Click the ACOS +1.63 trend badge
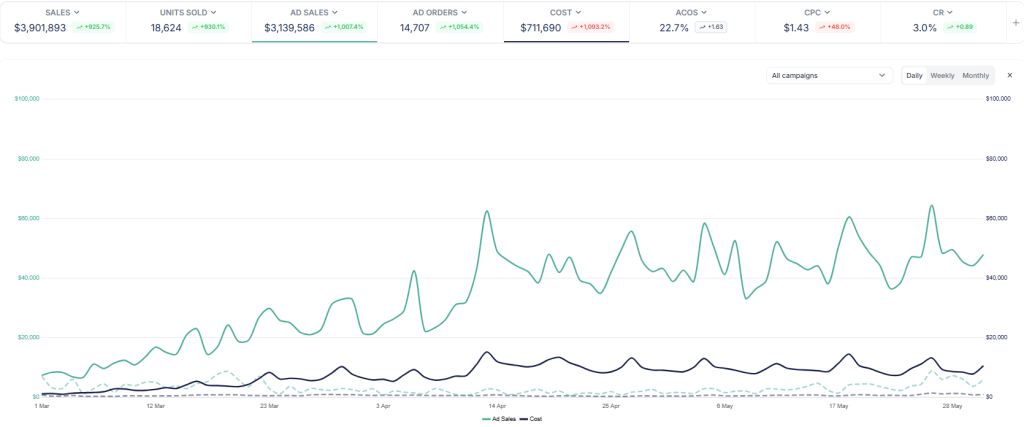The width and height of the screenshot is (1024, 427). click(710, 28)
